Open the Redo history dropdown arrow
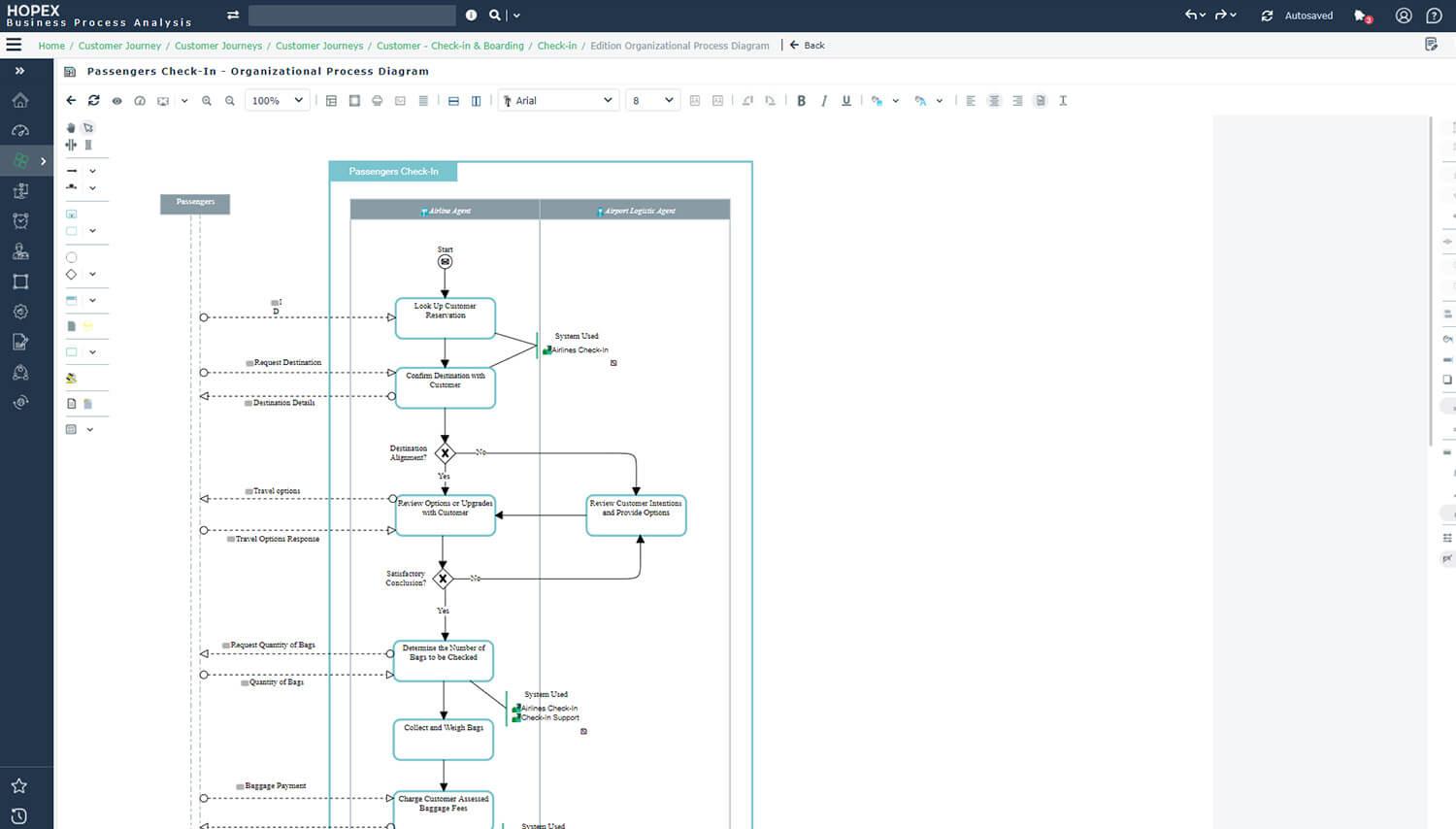The image size is (1456, 829). click(x=1233, y=16)
